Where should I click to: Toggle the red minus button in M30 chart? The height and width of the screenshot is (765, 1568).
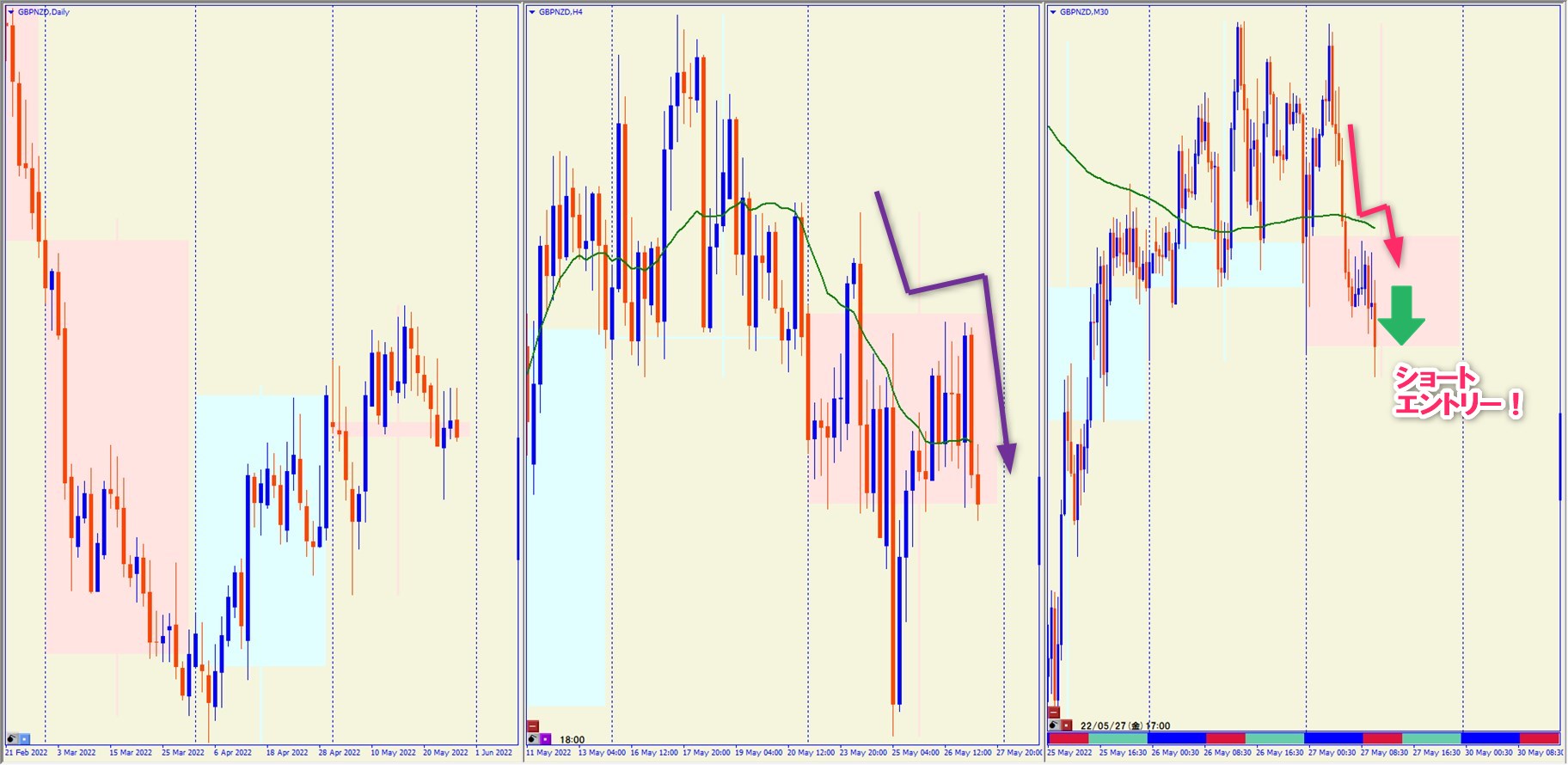tap(1054, 713)
